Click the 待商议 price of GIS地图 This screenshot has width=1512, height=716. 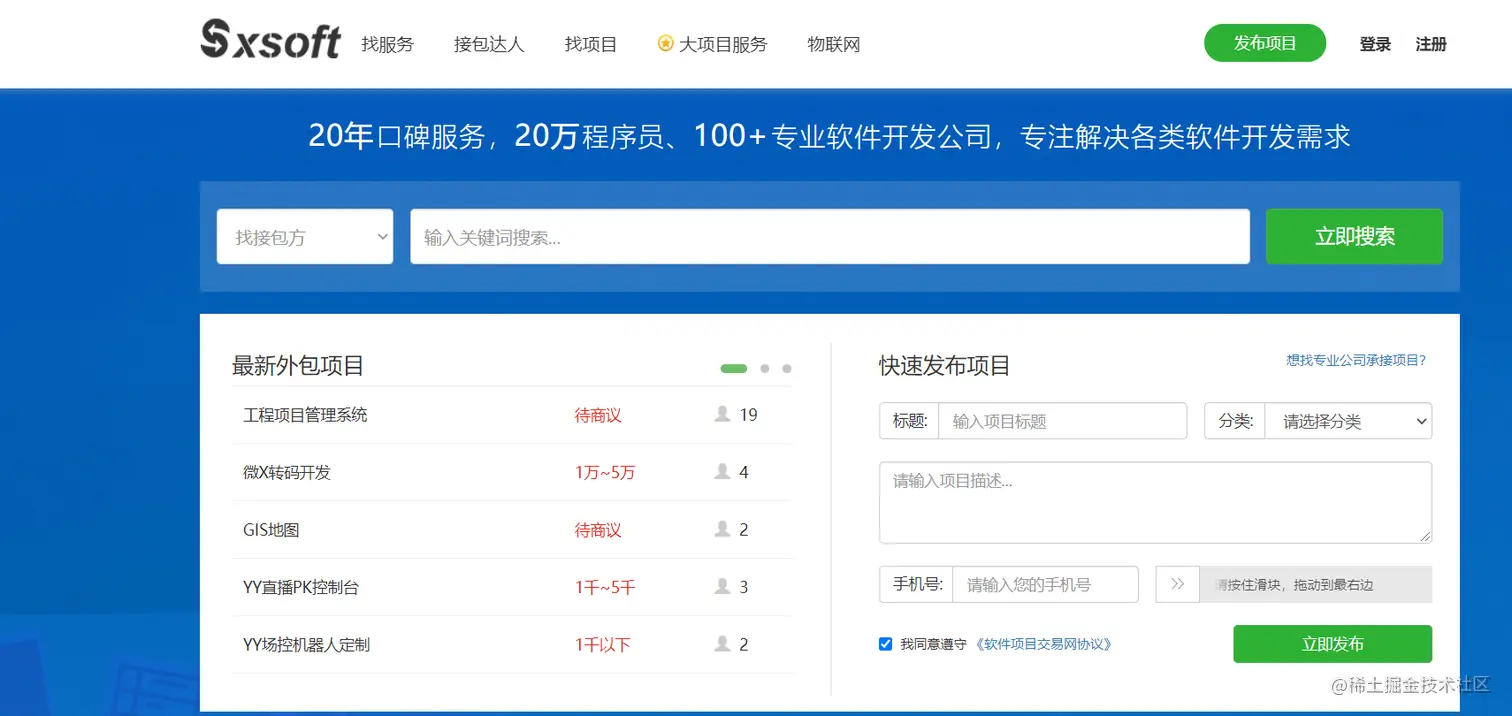coord(598,529)
